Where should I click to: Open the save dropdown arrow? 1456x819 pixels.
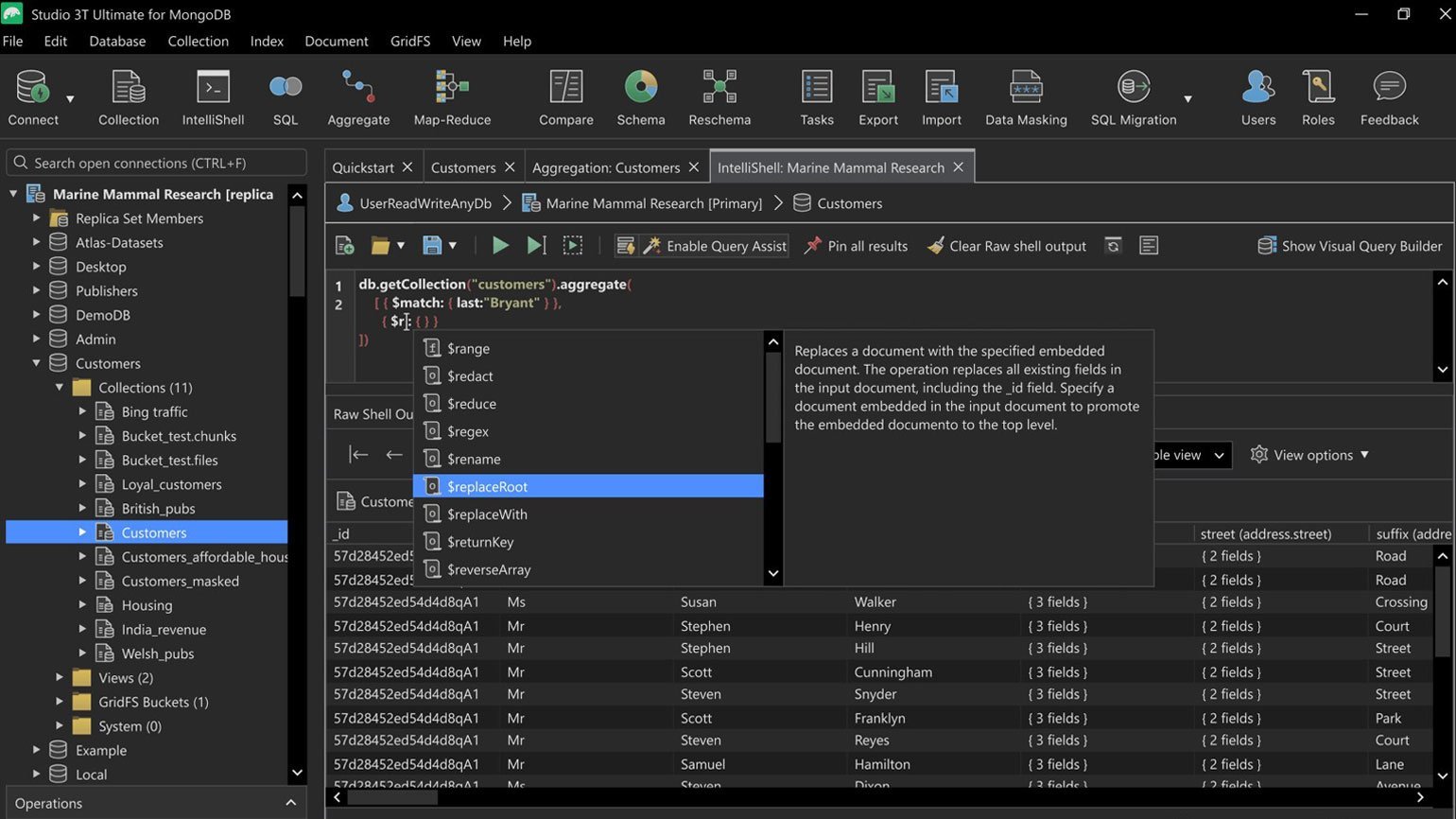453,246
